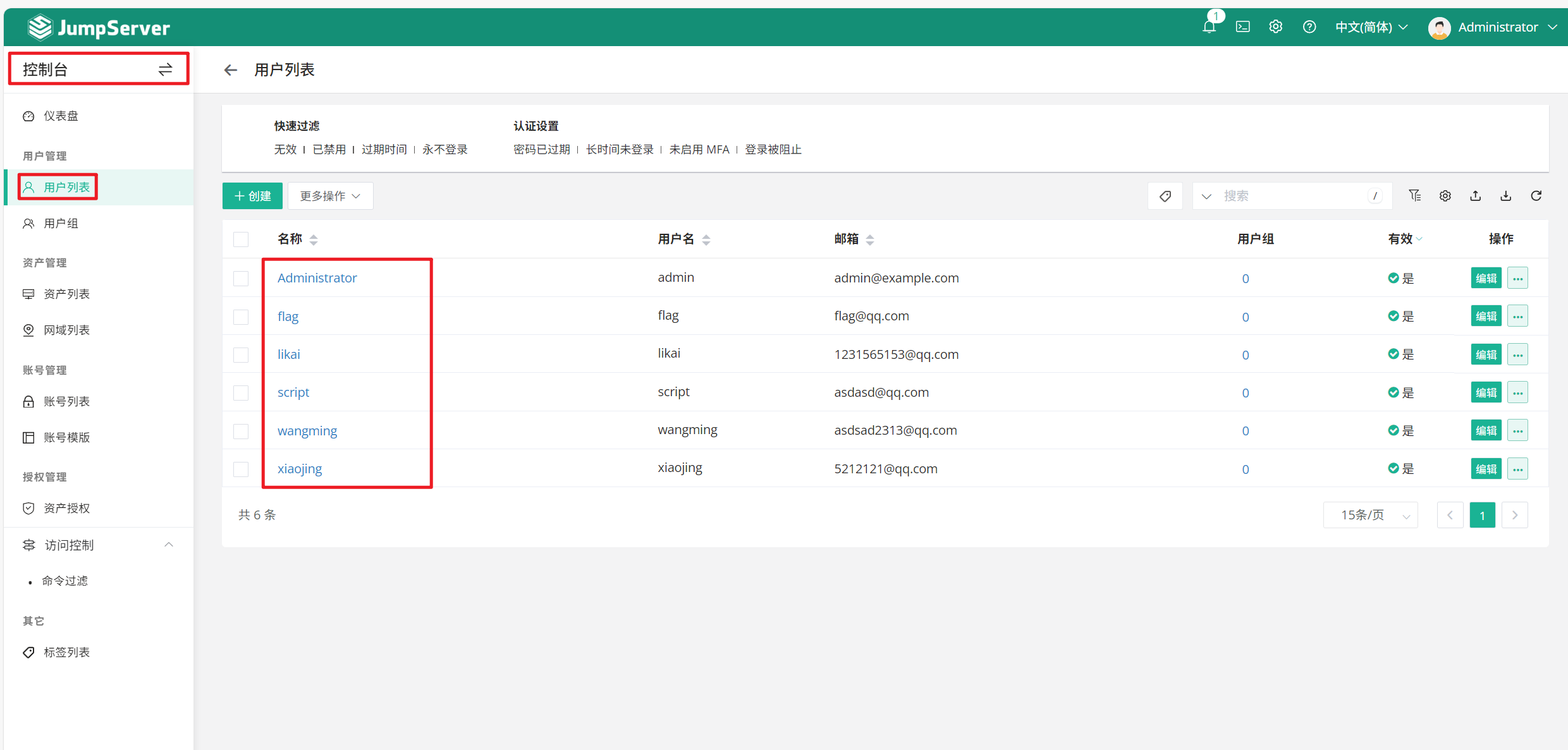The height and width of the screenshot is (750, 1568).
Task: Go to 用户组 in sidebar
Action: [x=61, y=224]
